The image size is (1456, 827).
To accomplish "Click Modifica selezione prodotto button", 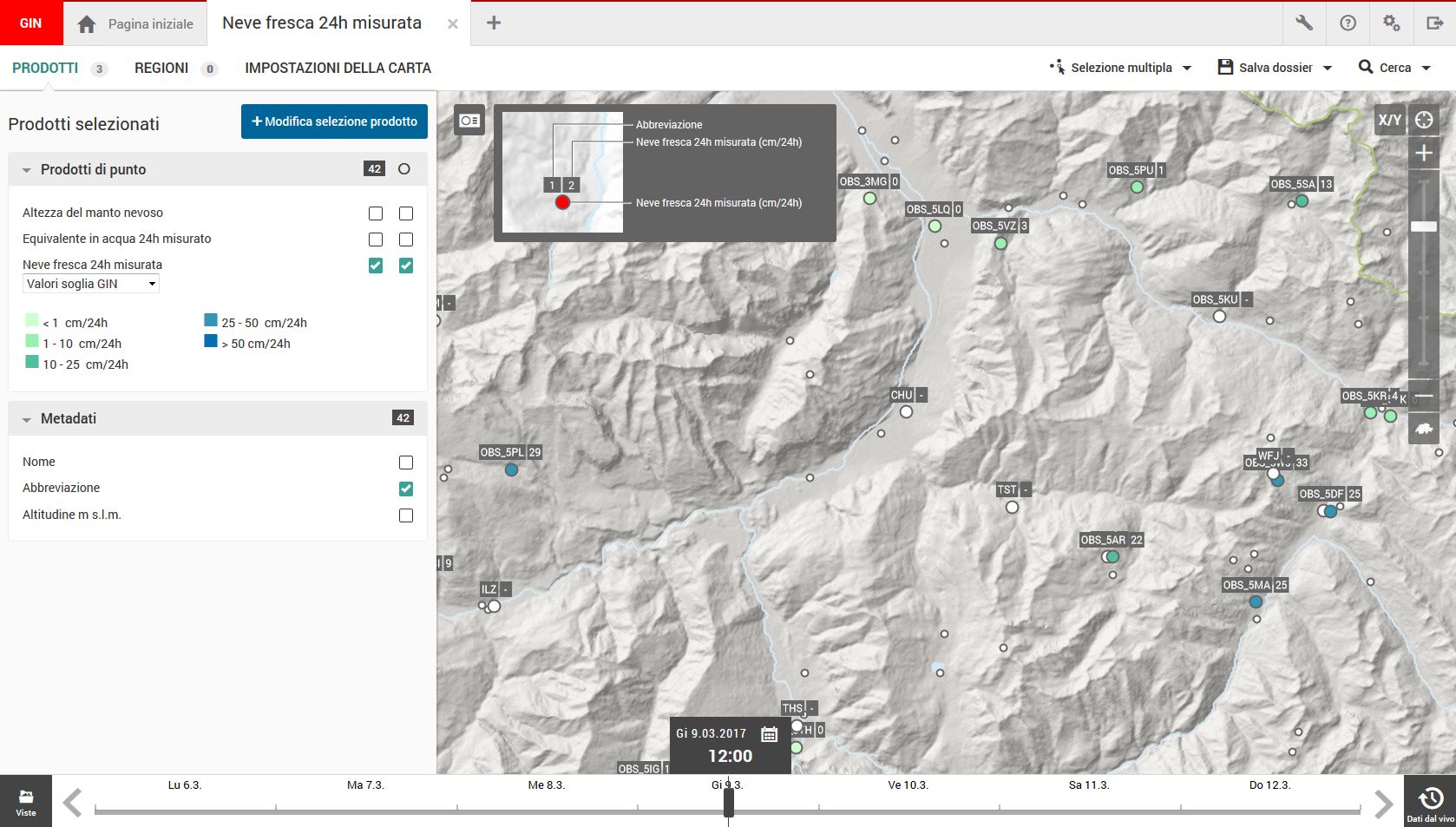I will tap(334, 121).
